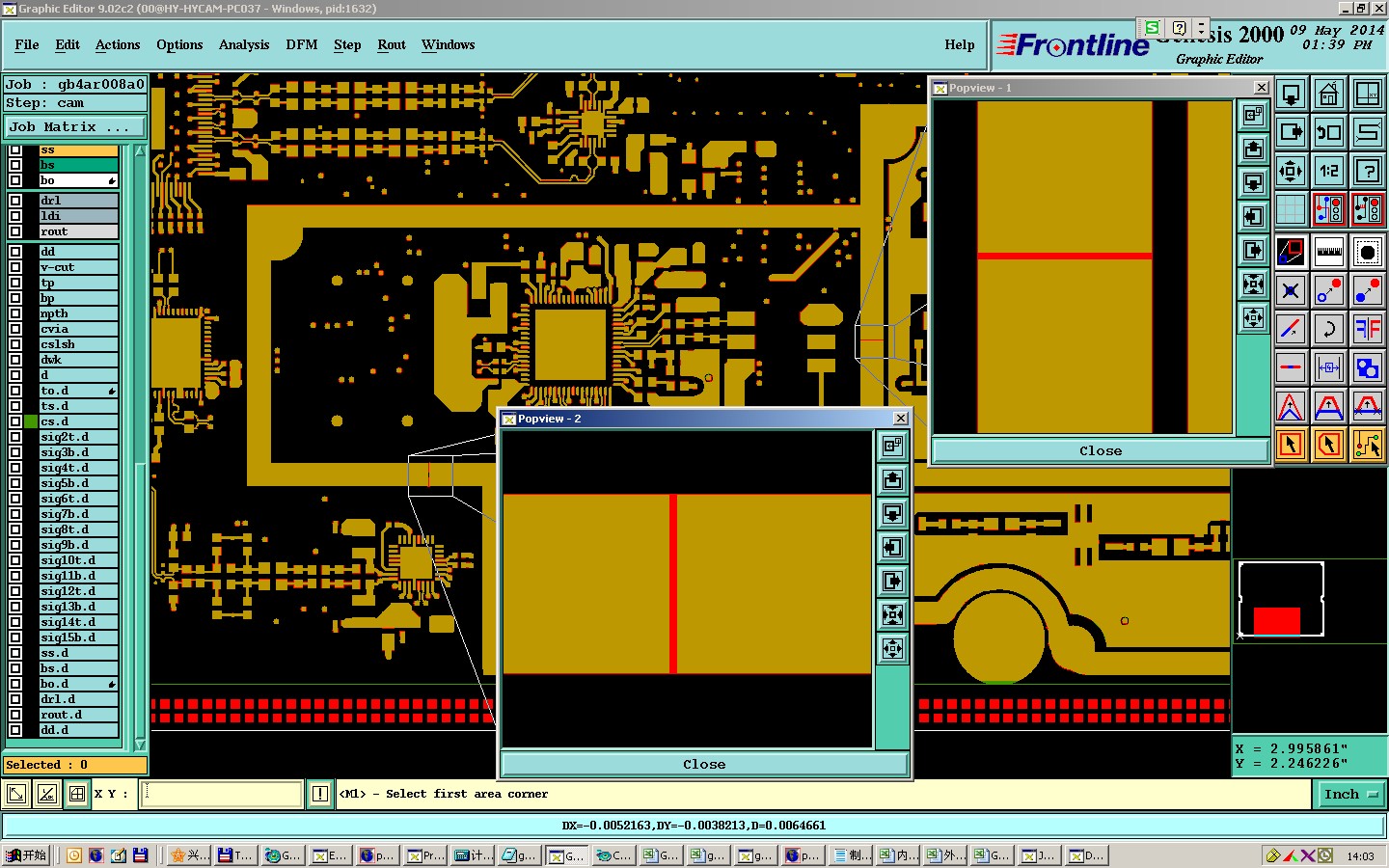Viewport: 1389px width, 868px height.
Task: Select the ruler measure tool icon
Action: (x=1329, y=252)
